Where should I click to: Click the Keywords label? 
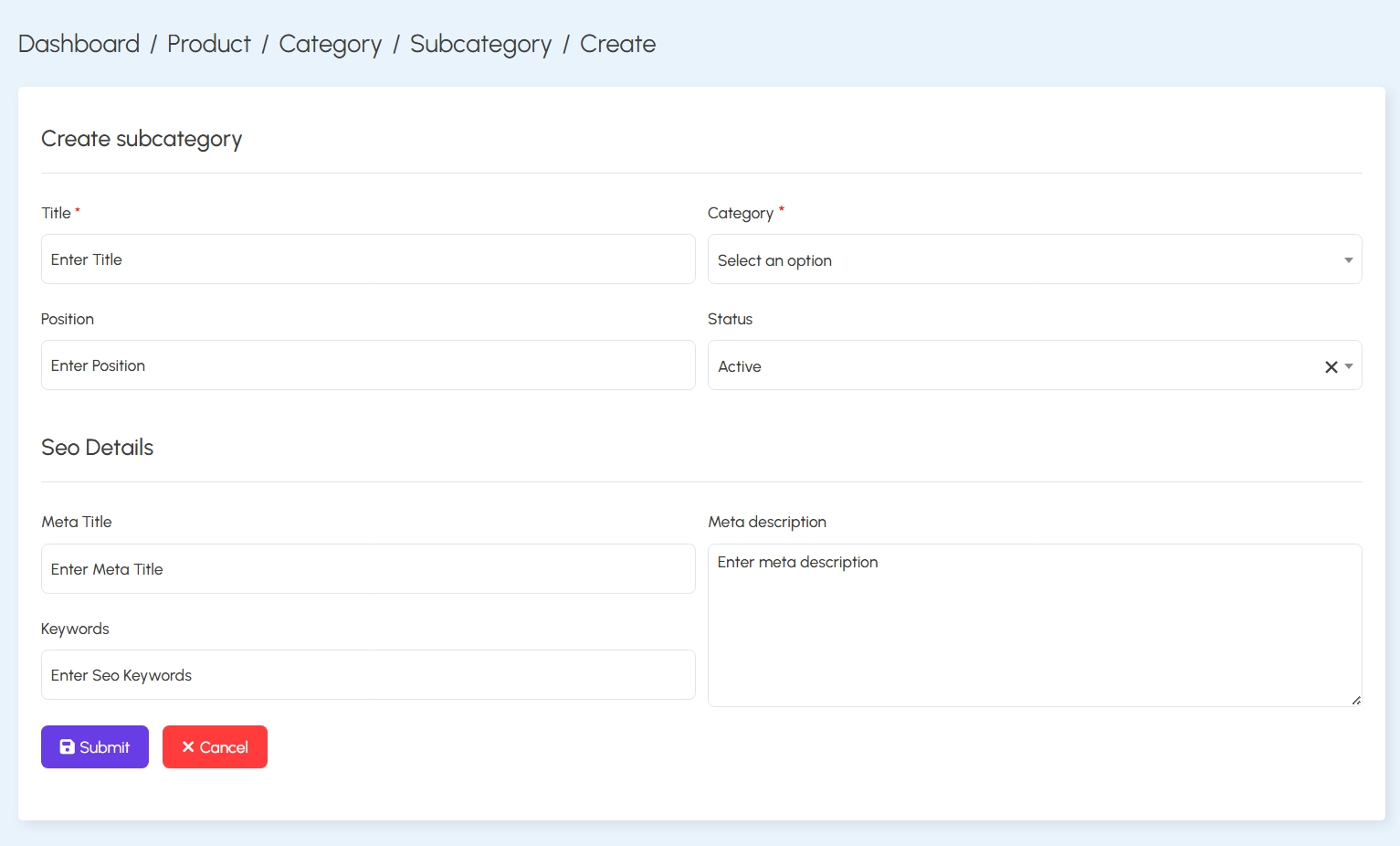coord(75,629)
